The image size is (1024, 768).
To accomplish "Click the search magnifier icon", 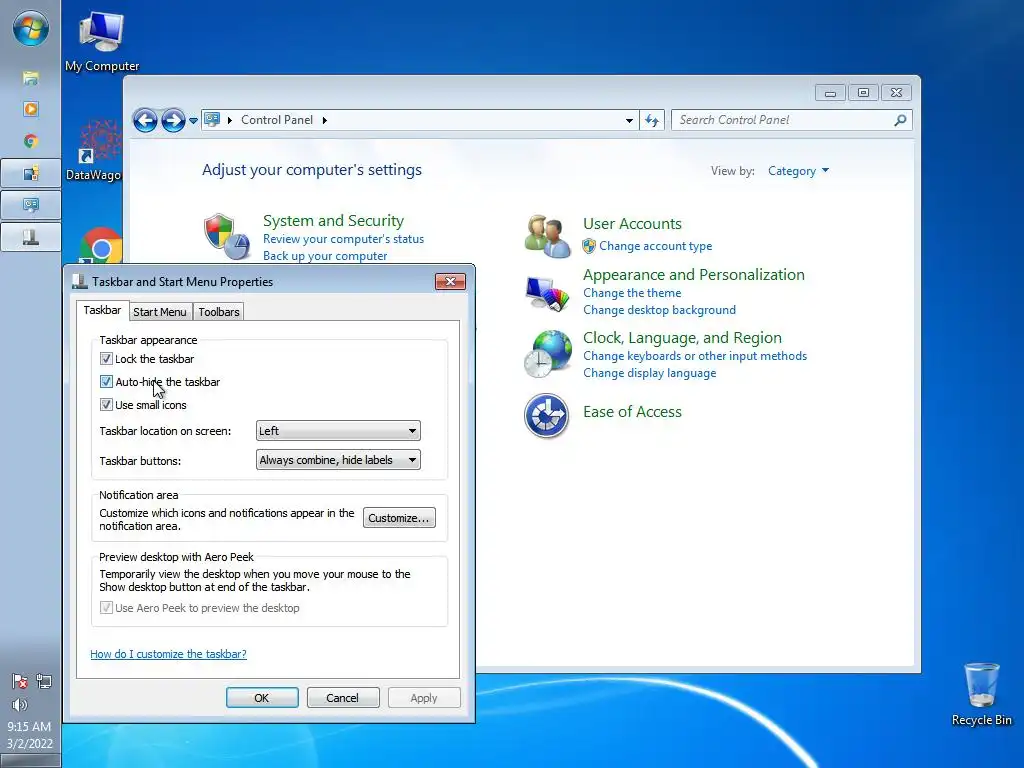I will [900, 120].
